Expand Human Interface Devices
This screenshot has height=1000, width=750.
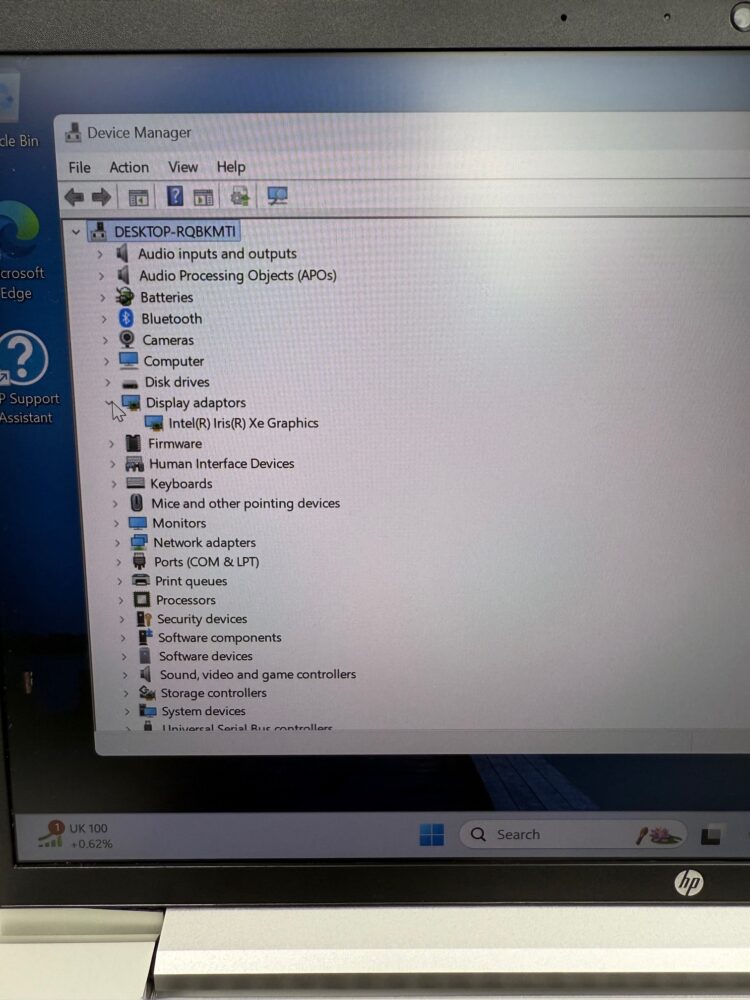pos(113,464)
